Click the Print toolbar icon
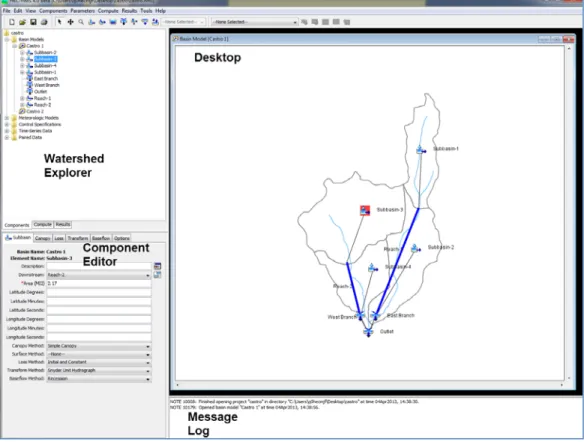 pyautogui.click(x=44, y=22)
